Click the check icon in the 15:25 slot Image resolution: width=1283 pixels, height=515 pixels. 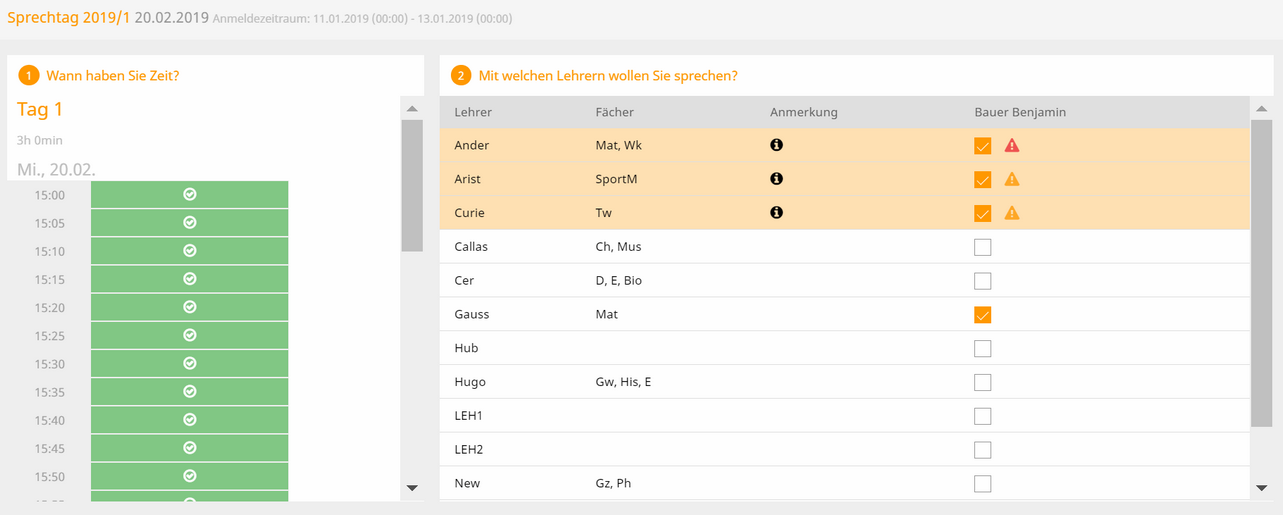click(x=190, y=335)
